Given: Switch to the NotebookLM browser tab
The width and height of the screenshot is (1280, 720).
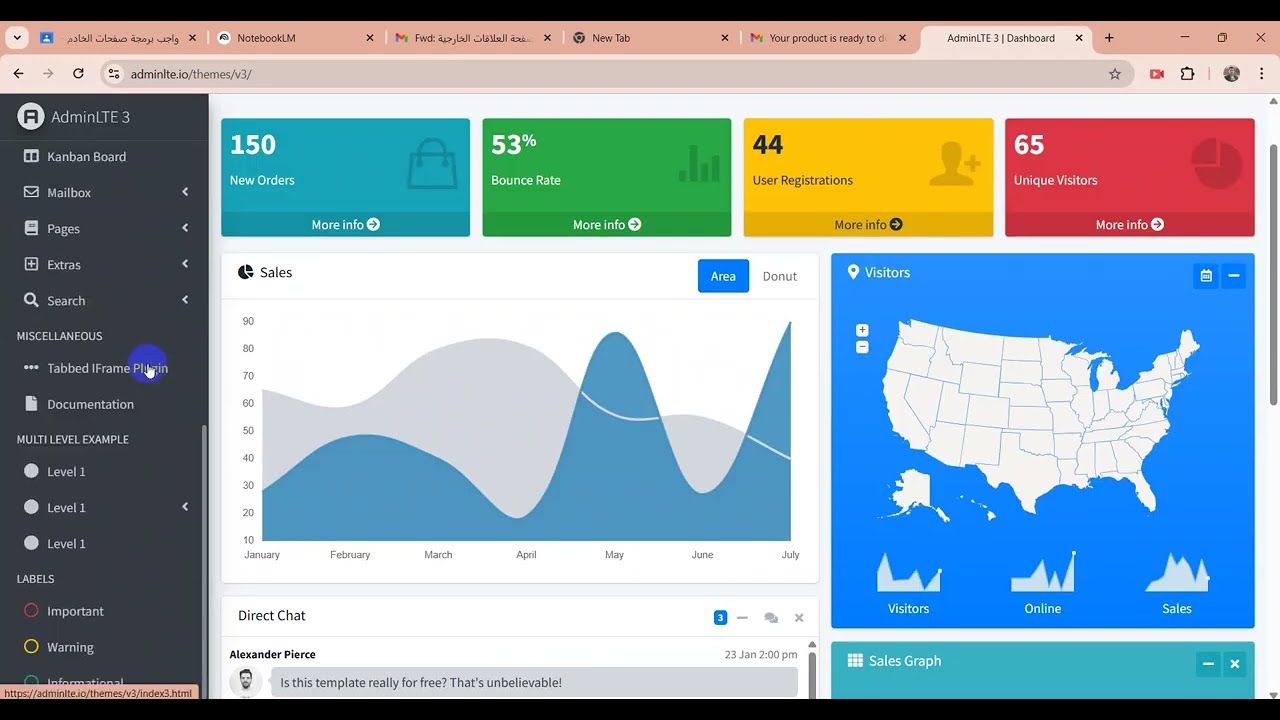Looking at the screenshot, I should tap(297, 38).
